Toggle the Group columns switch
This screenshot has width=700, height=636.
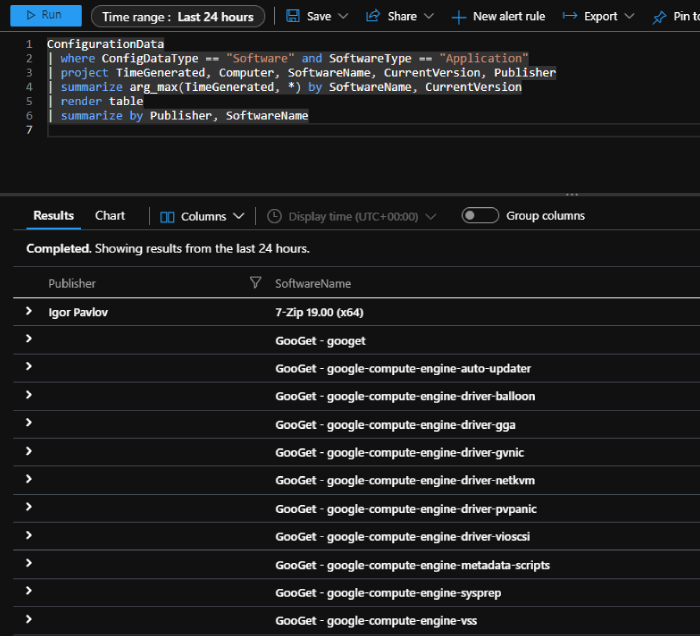point(480,215)
